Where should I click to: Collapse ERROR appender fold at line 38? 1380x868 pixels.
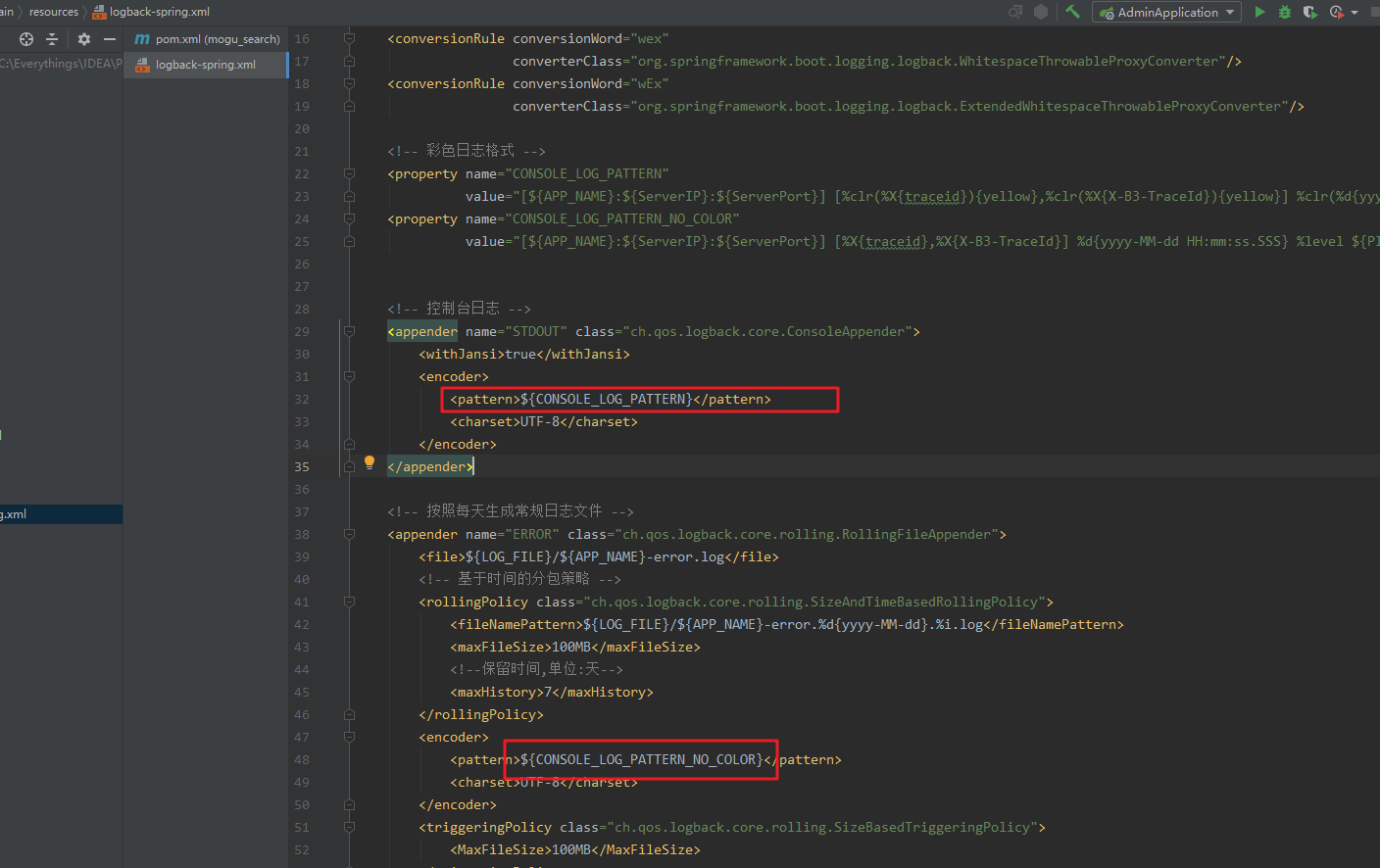pyautogui.click(x=349, y=534)
